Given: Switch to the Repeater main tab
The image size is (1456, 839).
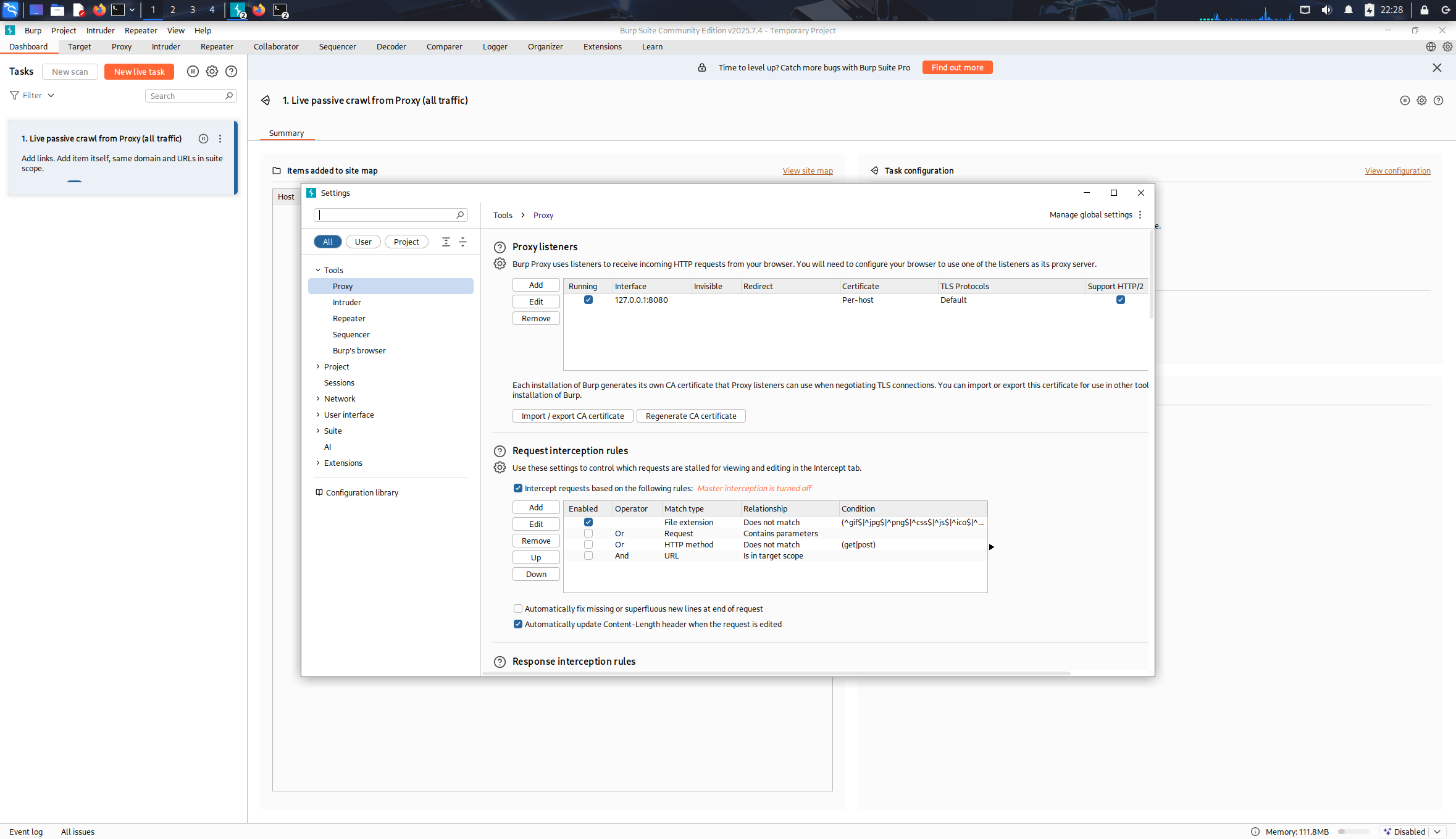Looking at the screenshot, I should (217, 47).
